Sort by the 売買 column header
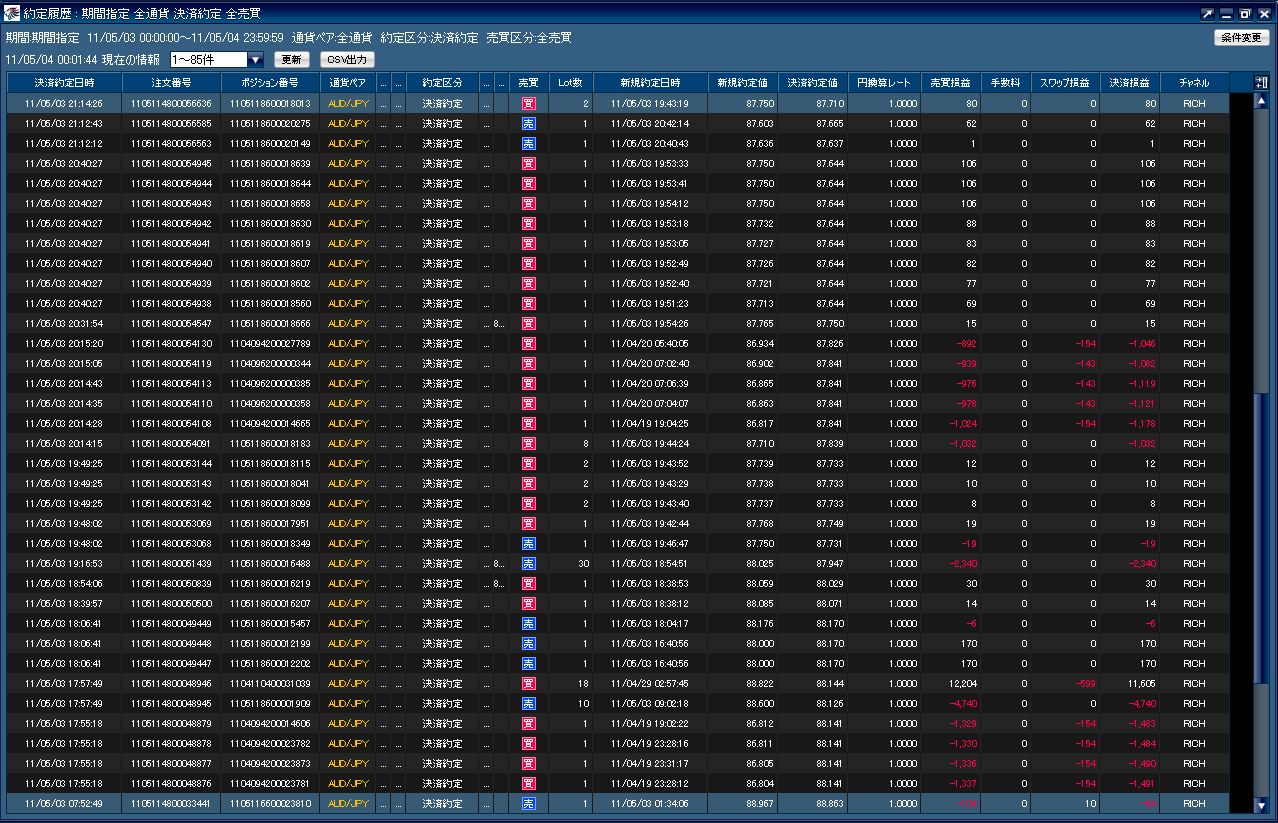Viewport: 1278px width, 823px height. tap(529, 83)
